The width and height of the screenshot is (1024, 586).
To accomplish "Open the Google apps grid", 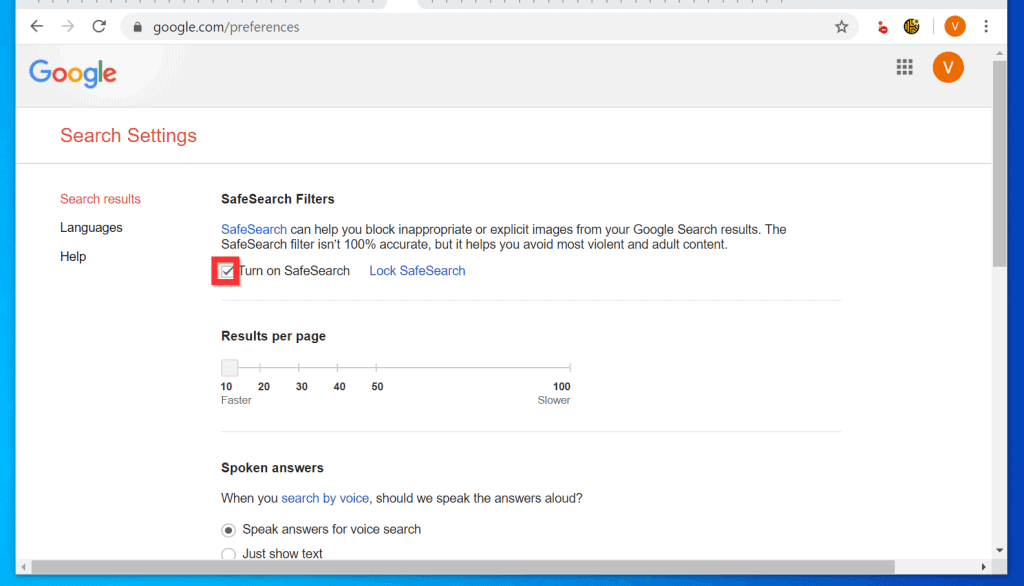I will pos(904,67).
